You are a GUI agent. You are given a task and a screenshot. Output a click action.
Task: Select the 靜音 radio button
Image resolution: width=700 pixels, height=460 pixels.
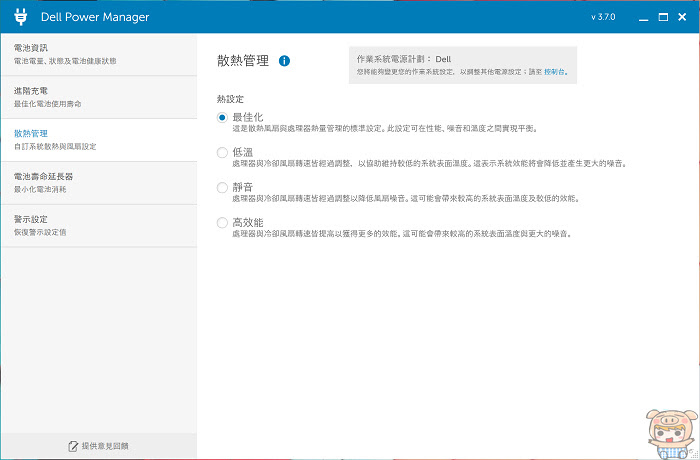click(222, 188)
